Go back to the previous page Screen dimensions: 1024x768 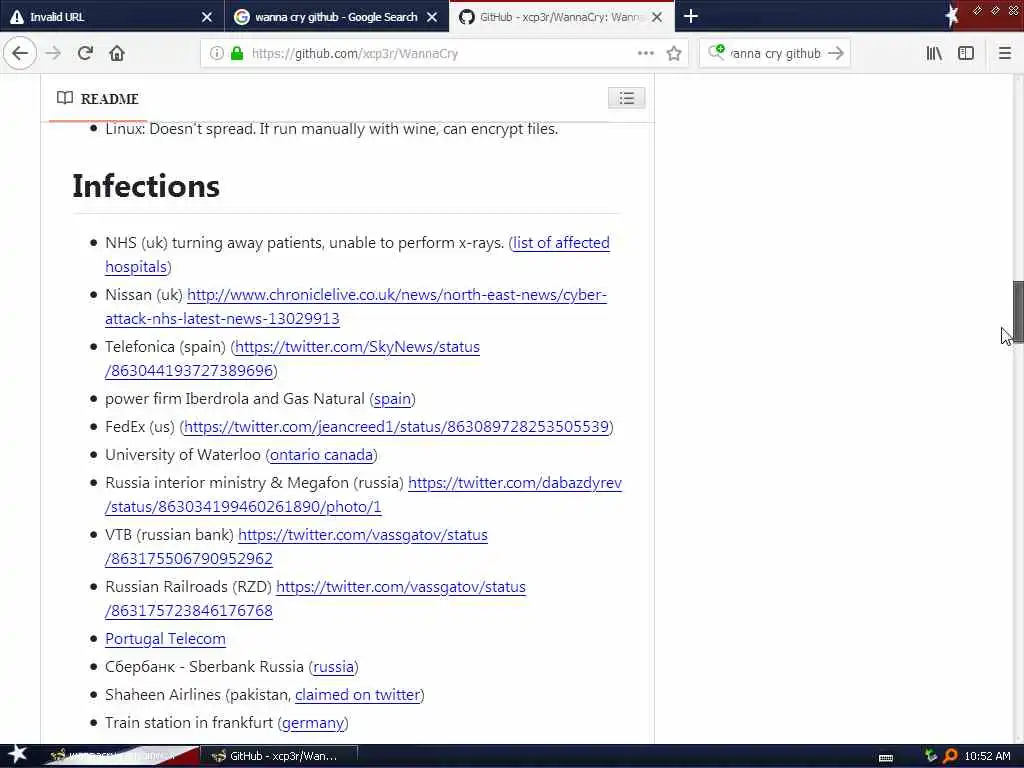click(x=20, y=53)
